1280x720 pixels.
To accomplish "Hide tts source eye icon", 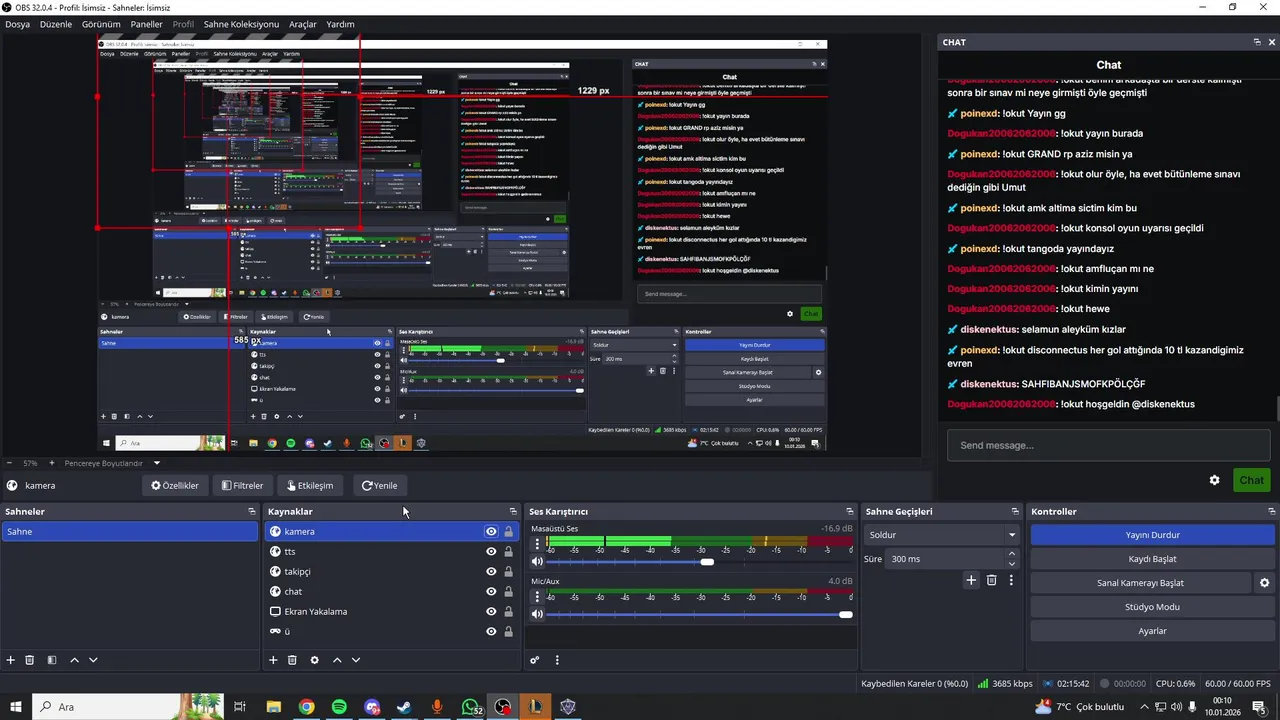I will 491,552.
